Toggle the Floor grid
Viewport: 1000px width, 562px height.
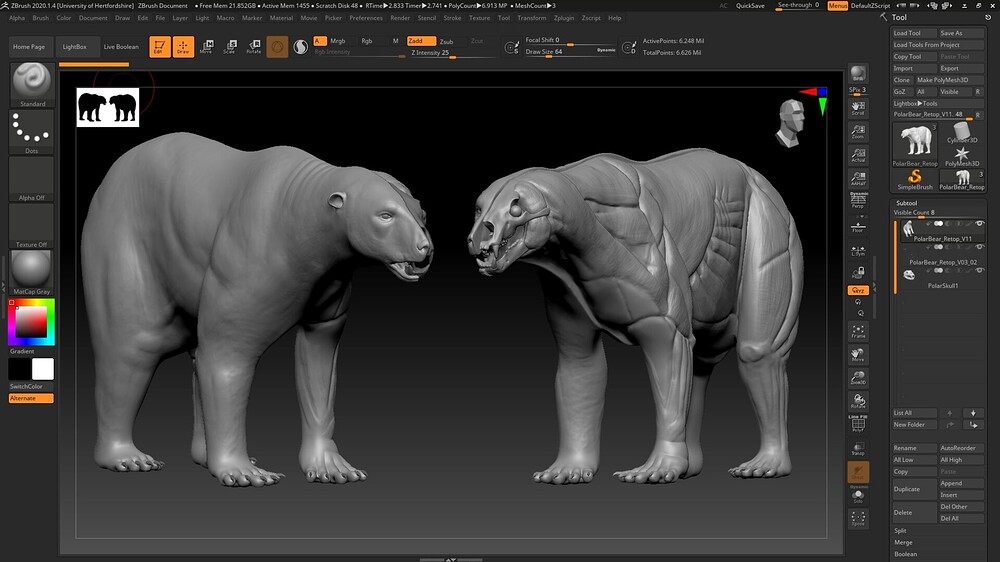[x=858, y=227]
